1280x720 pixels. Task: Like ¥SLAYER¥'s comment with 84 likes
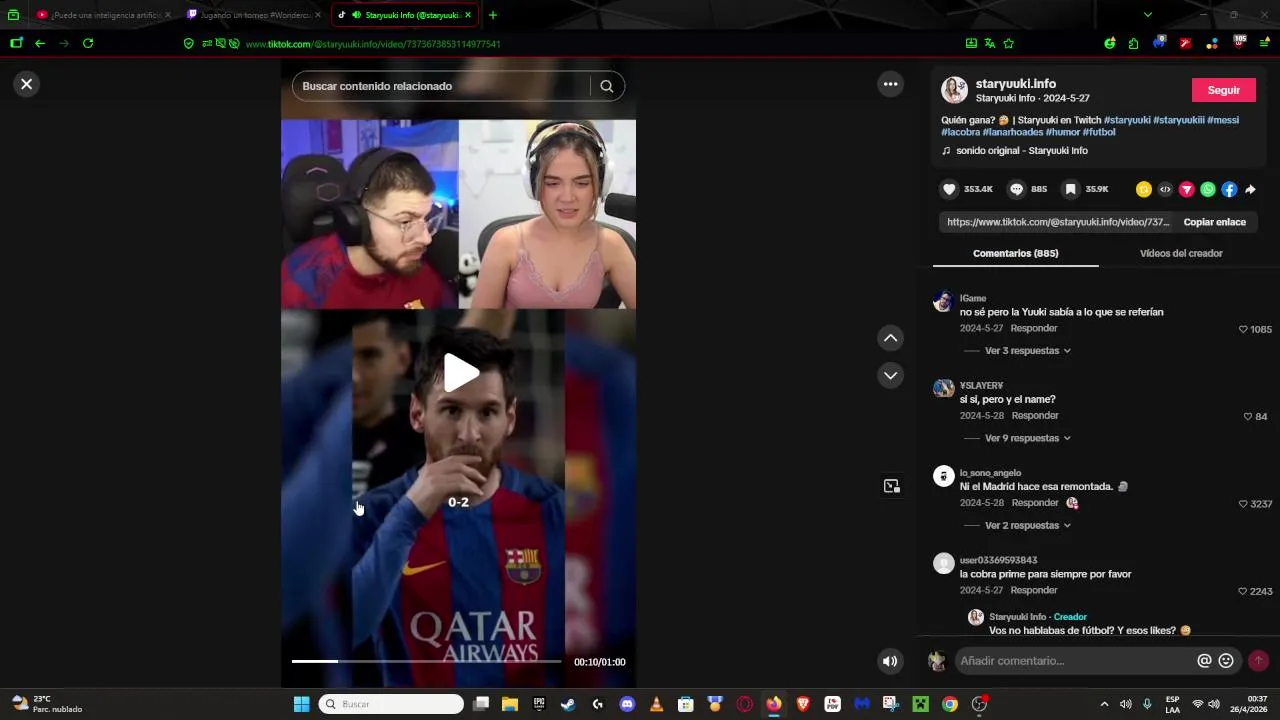pos(1248,416)
